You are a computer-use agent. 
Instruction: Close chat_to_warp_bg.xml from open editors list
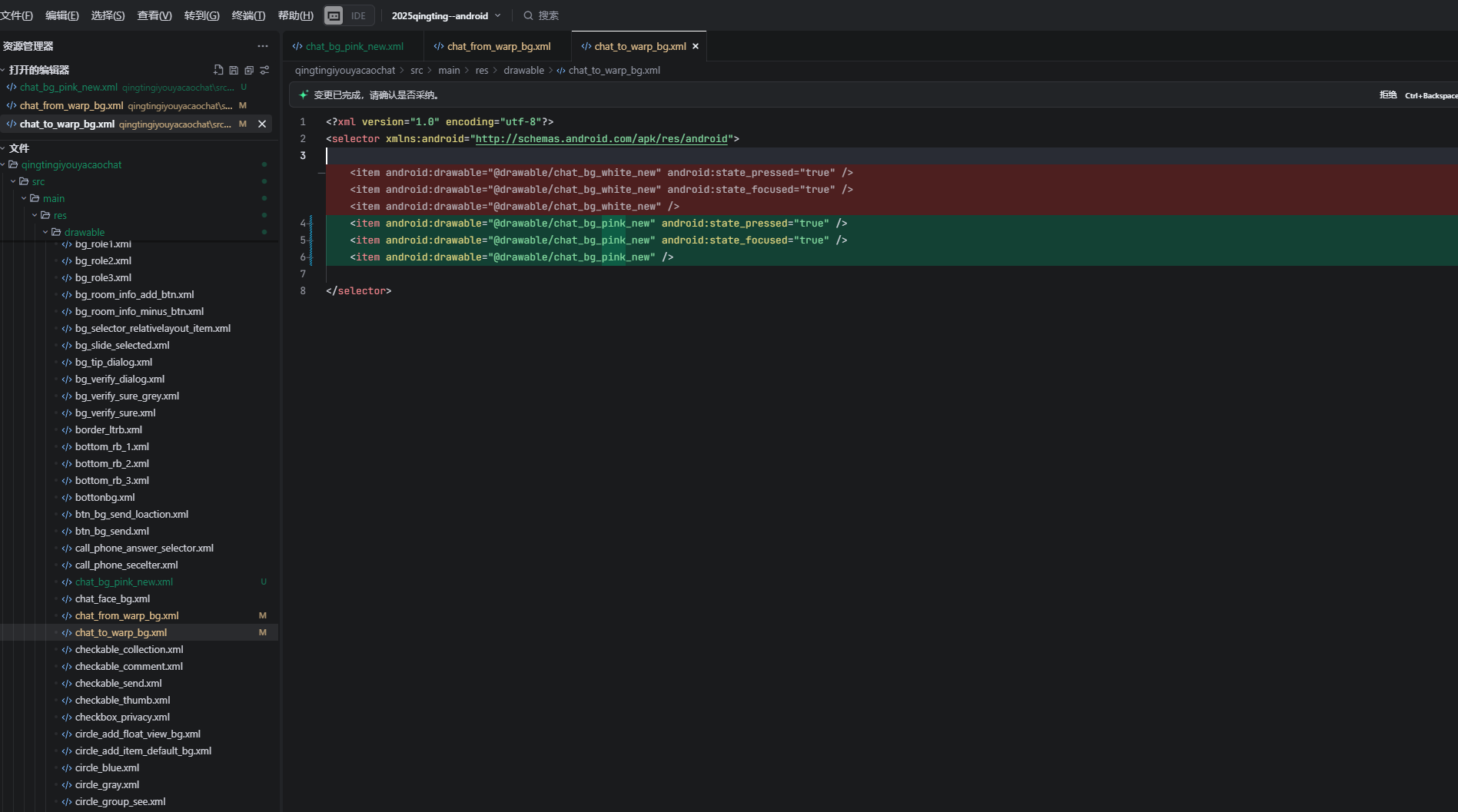[x=262, y=124]
